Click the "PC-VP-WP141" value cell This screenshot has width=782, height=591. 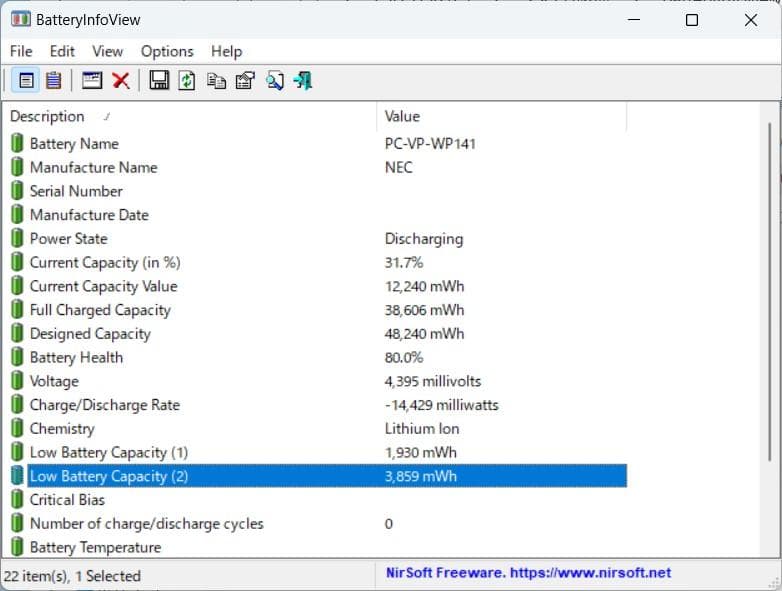coord(430,144)
